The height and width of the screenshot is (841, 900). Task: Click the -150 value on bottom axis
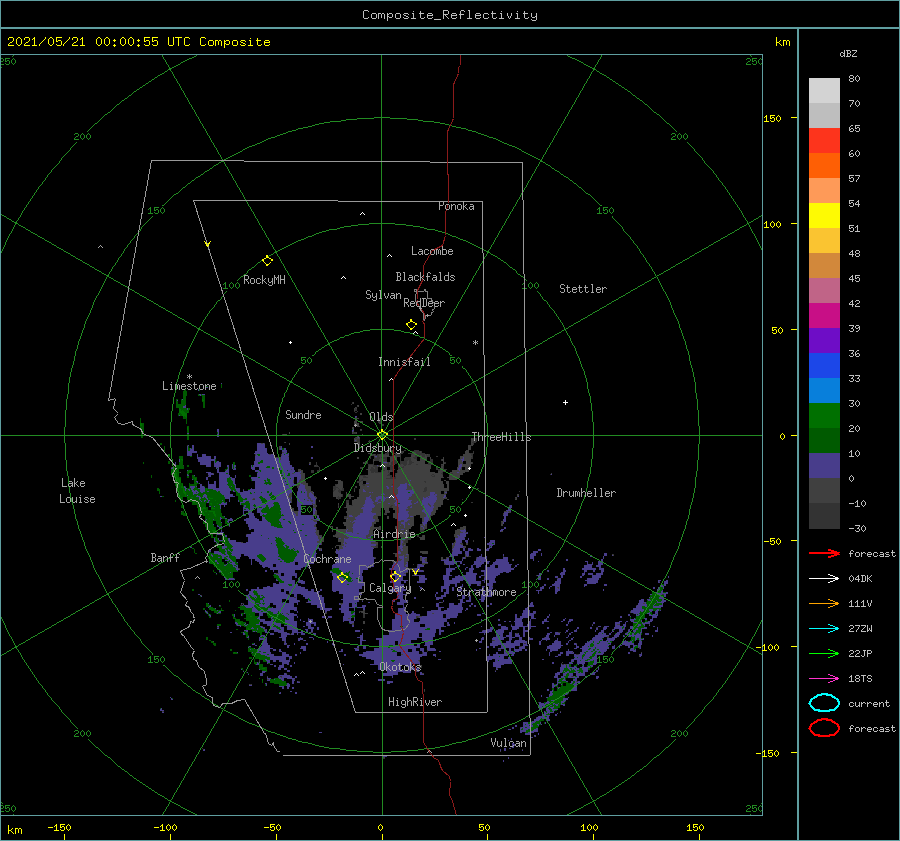coord(59,827)
